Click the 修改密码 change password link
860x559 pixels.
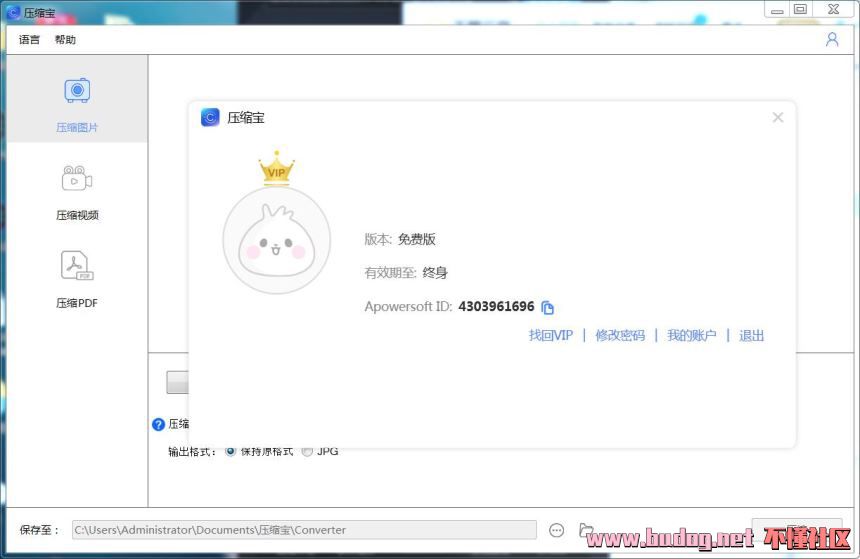tap(620, 335)
